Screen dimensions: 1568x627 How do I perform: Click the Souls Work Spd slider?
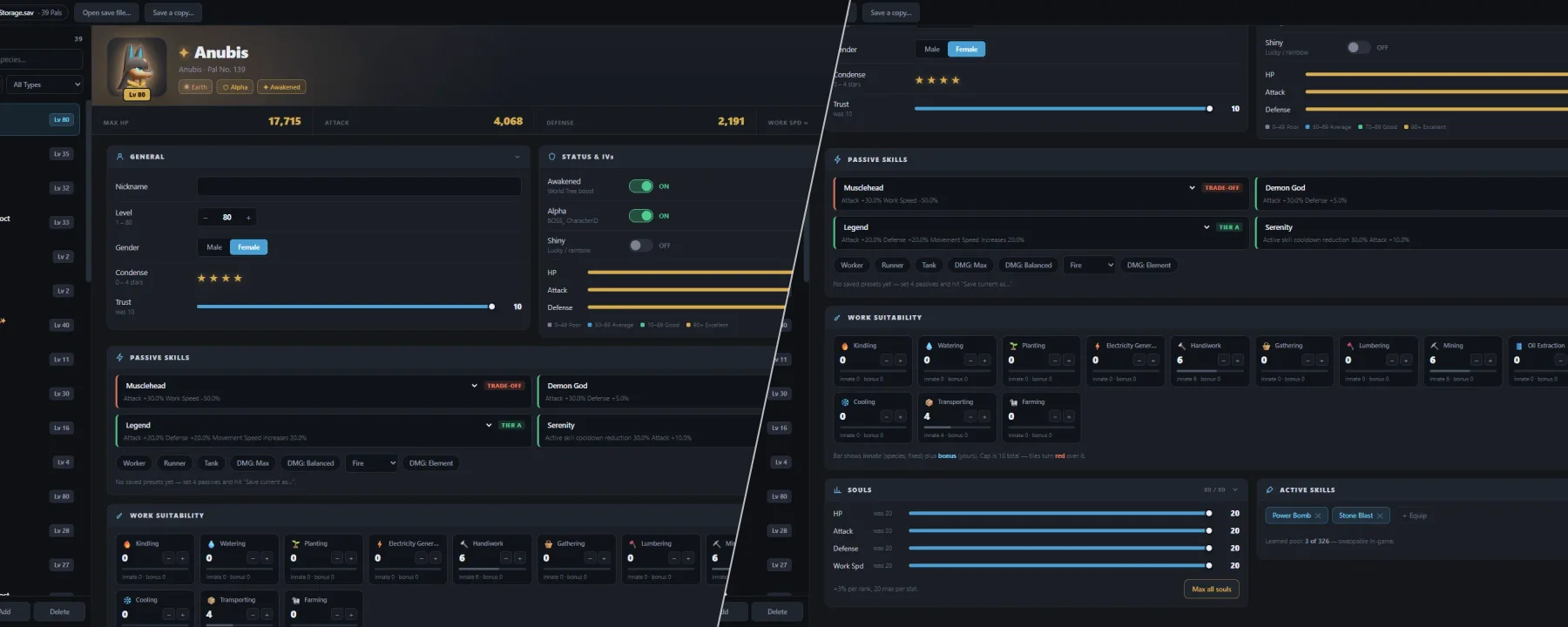(1059, 566)
